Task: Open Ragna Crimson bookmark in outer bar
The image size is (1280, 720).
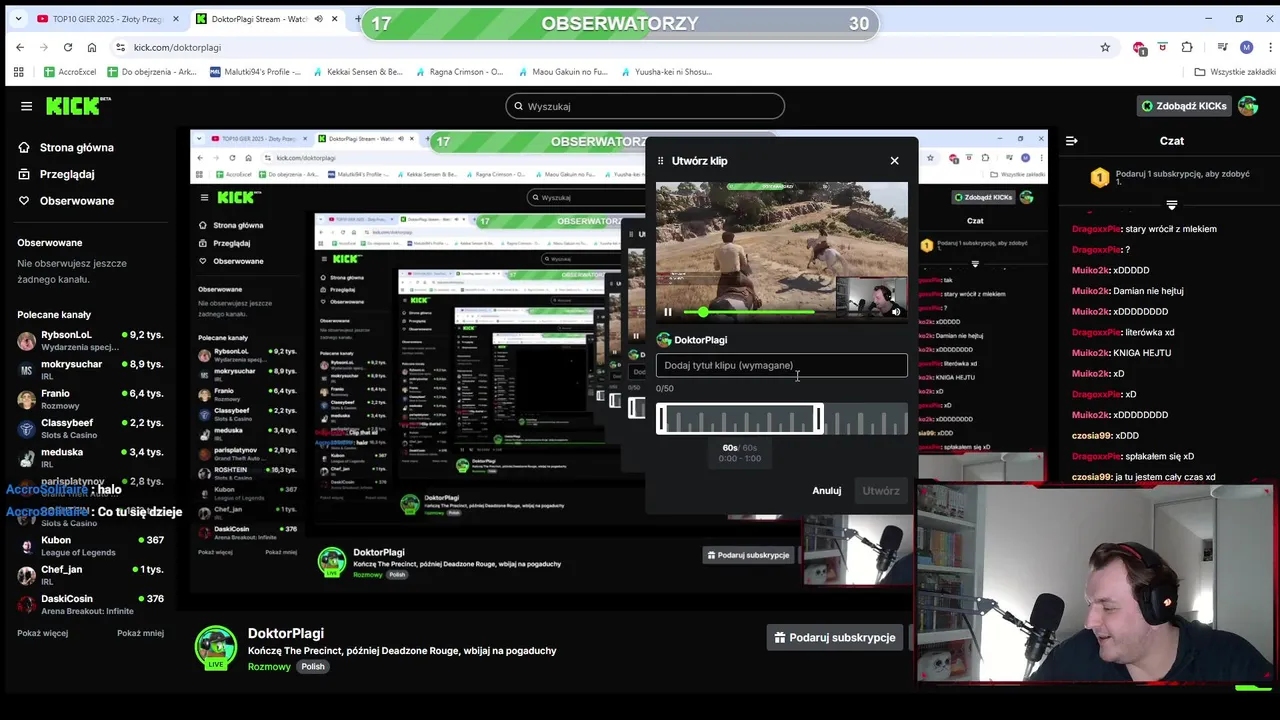Action: click(459, 72)
